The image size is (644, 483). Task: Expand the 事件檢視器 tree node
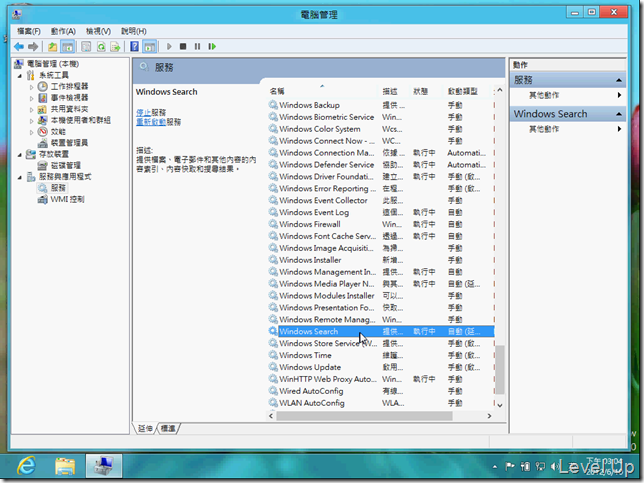[32, 98]
